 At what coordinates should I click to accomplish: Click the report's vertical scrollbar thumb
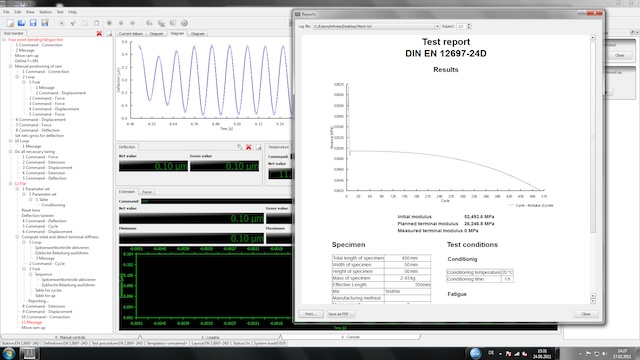click(x=593, y=137)
